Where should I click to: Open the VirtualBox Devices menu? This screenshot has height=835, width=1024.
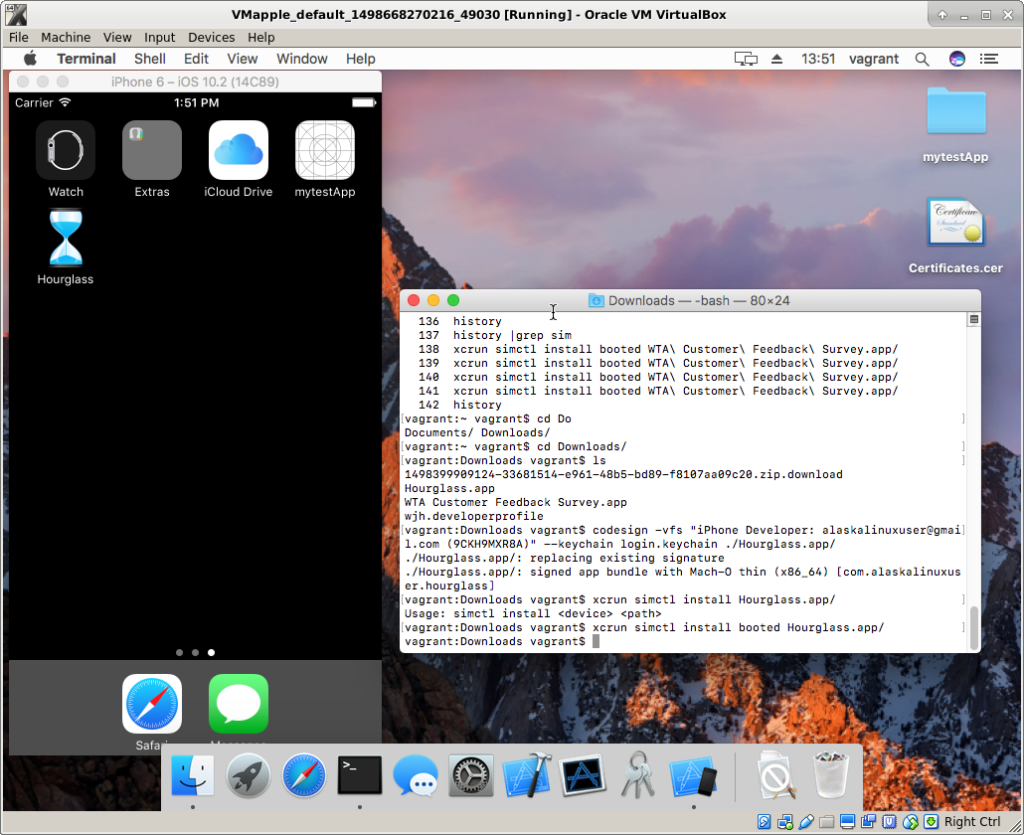pyautogui.click(x=211, y=37)
